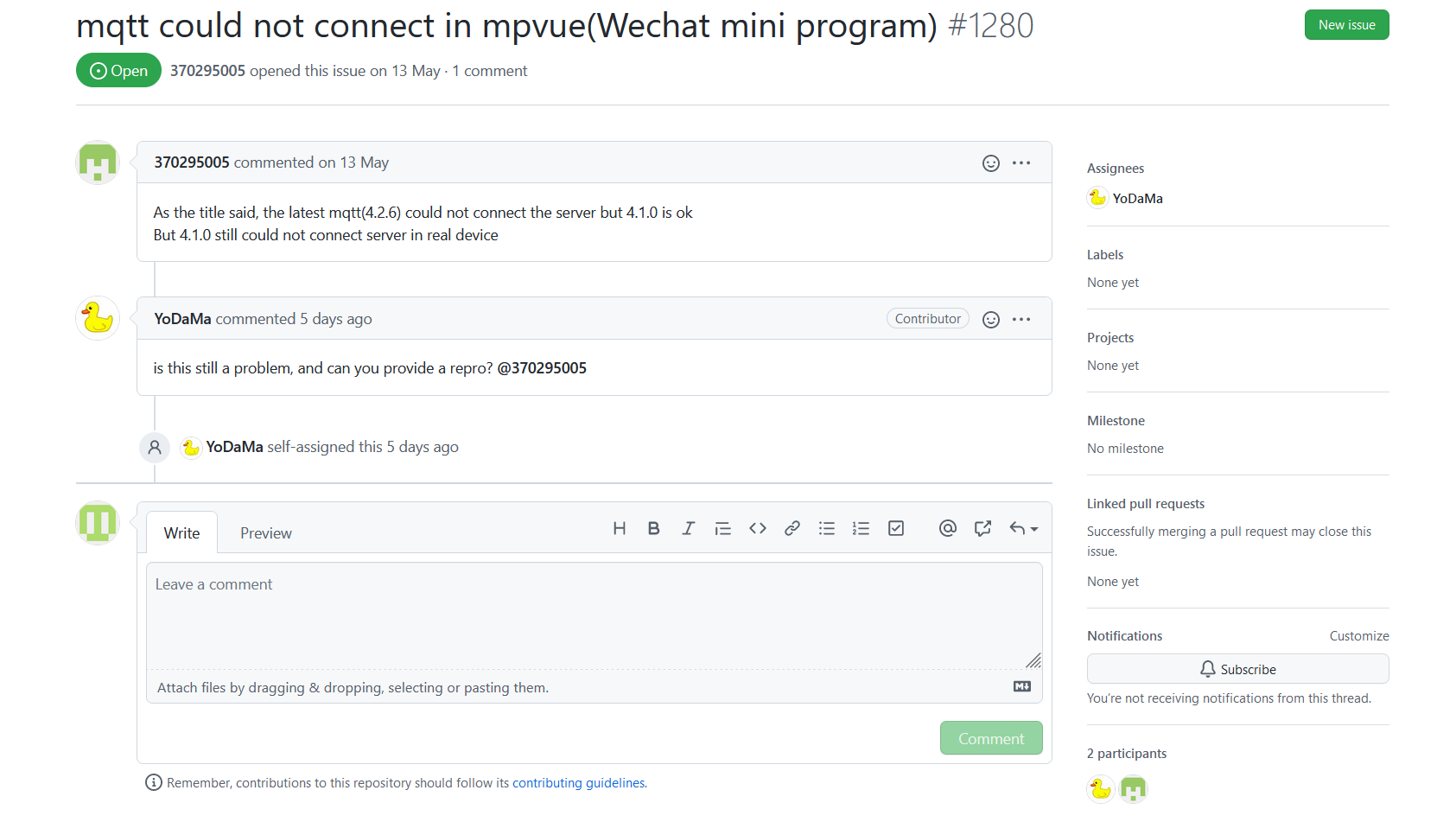This screenshot has width=1456, height=822.
Task: Click the green participant avatar
Action: 1133,789
